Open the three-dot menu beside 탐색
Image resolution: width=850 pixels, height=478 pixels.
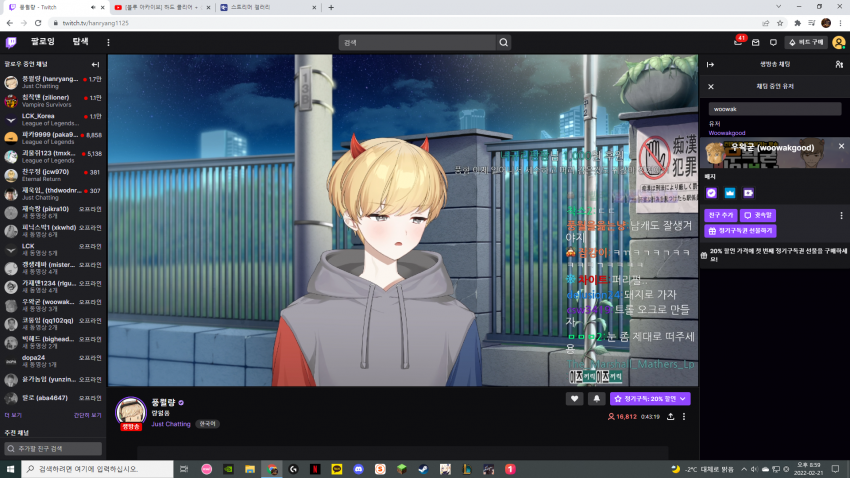click(108, 42)
